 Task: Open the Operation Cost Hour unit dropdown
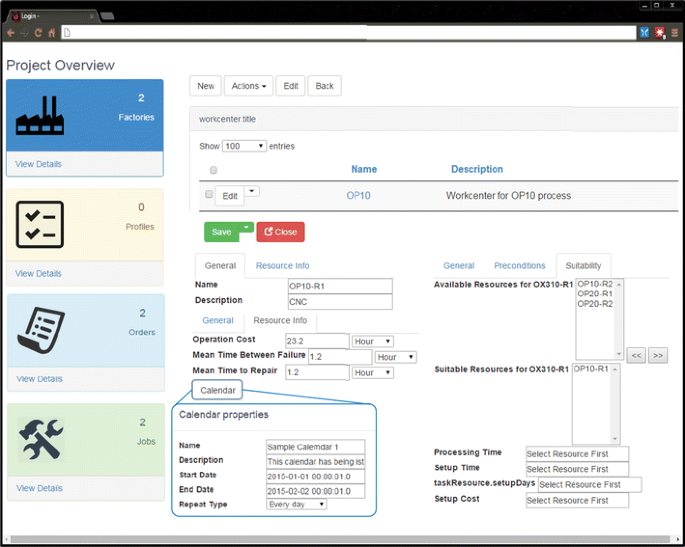coord(372,342)
